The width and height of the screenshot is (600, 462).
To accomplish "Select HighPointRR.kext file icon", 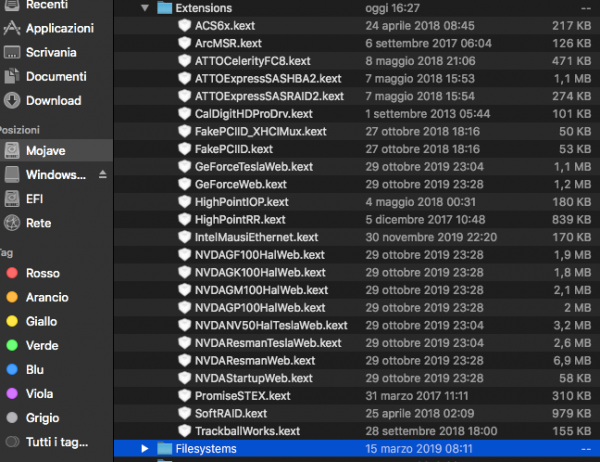I will tap(184, 219).
